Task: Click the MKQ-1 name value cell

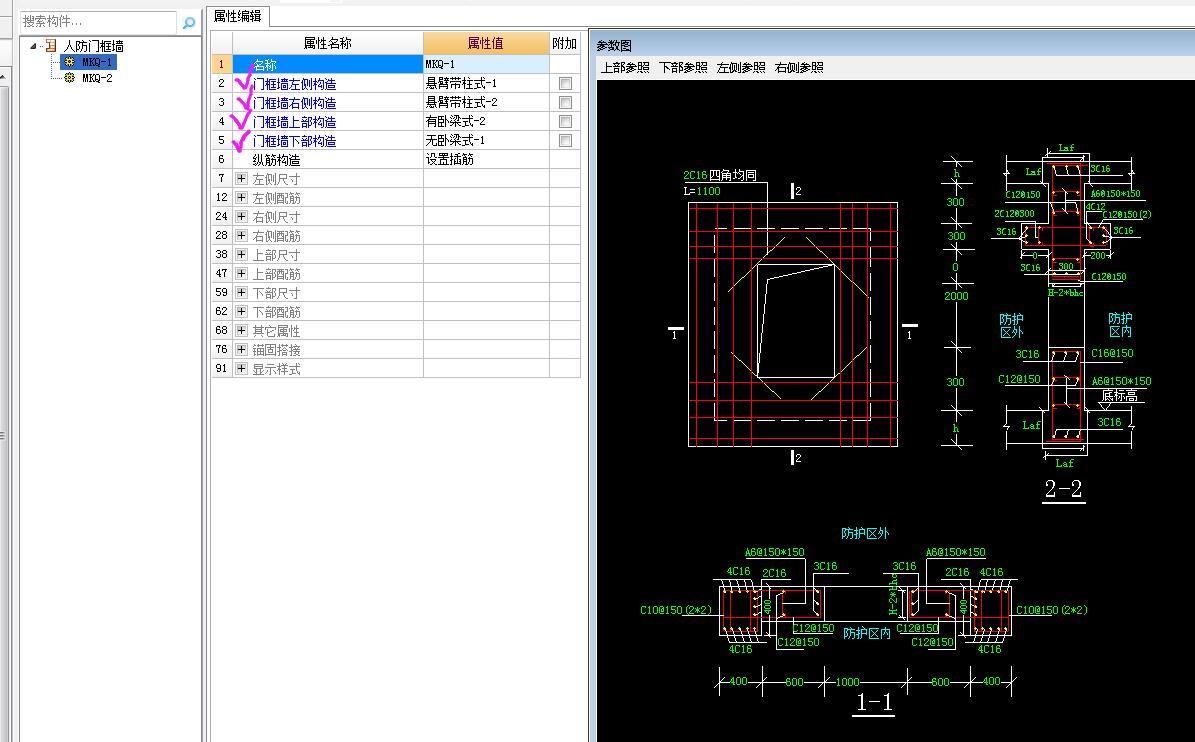Action: [x=485, y=65]
